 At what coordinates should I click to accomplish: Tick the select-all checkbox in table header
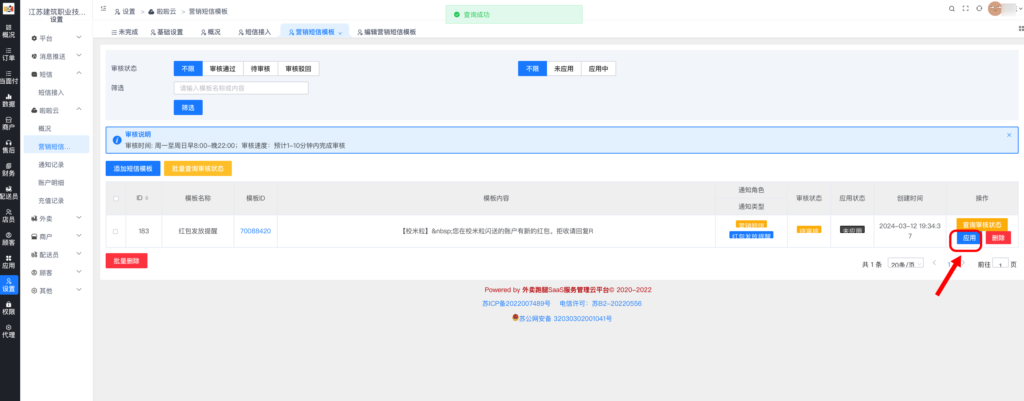click(x=116, y=198)
